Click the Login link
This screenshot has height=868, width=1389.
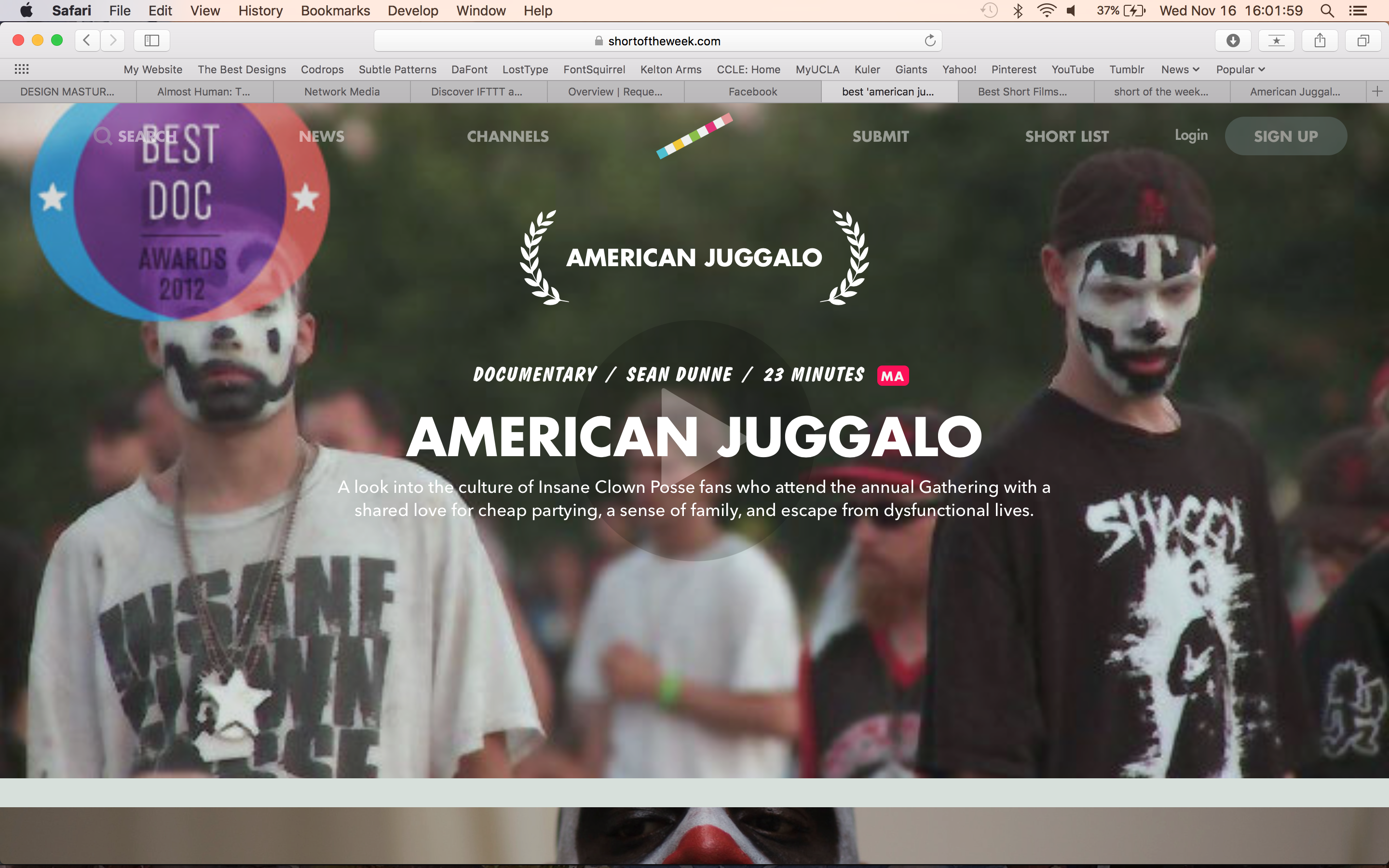pos(1191,136)
